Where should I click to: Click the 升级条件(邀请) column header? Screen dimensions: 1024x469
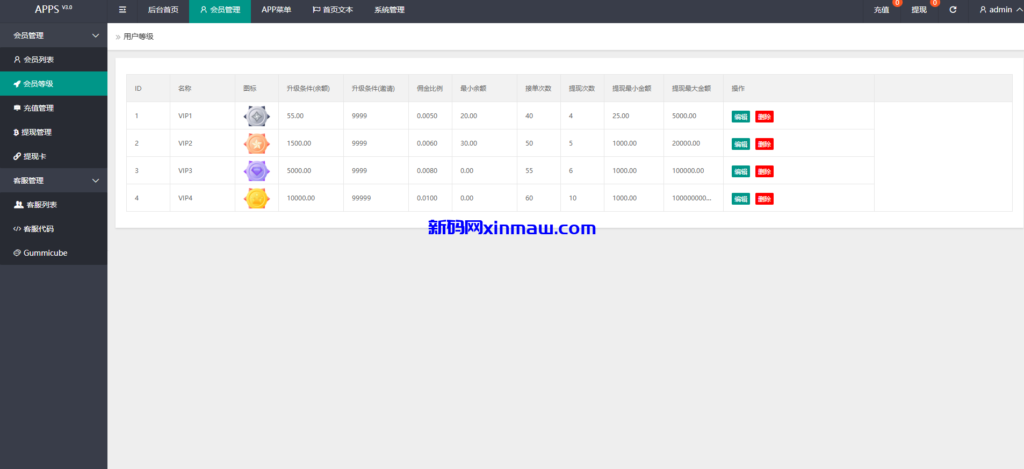click(376, 88)
